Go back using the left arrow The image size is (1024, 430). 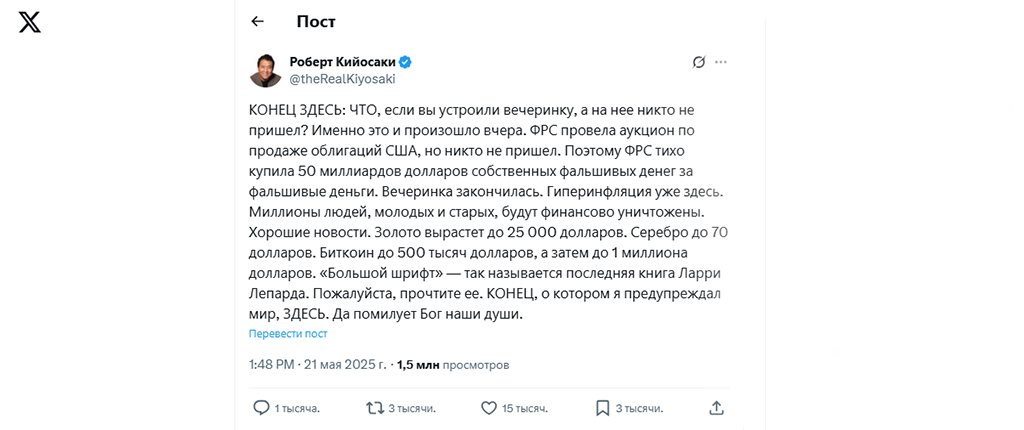click(258, 21)
